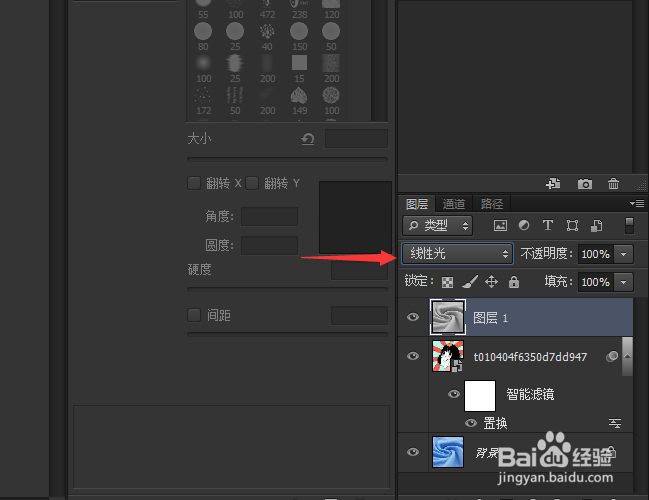Select the t010404f6350d7dd947 layer name
Image resolution: width=649 pixels, height=500 pixels.
coord(530,357)
